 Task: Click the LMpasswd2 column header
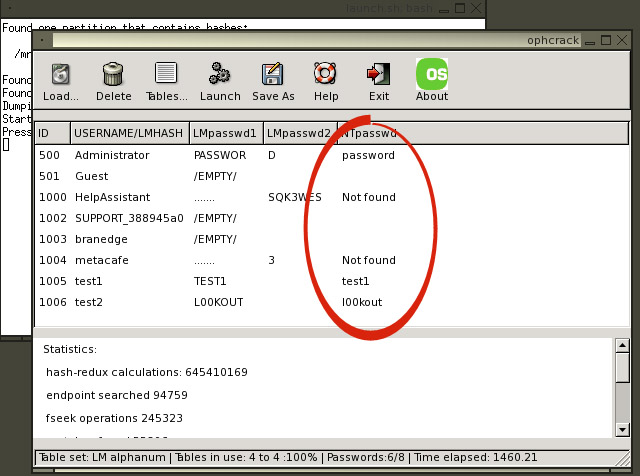pos(300,133)
